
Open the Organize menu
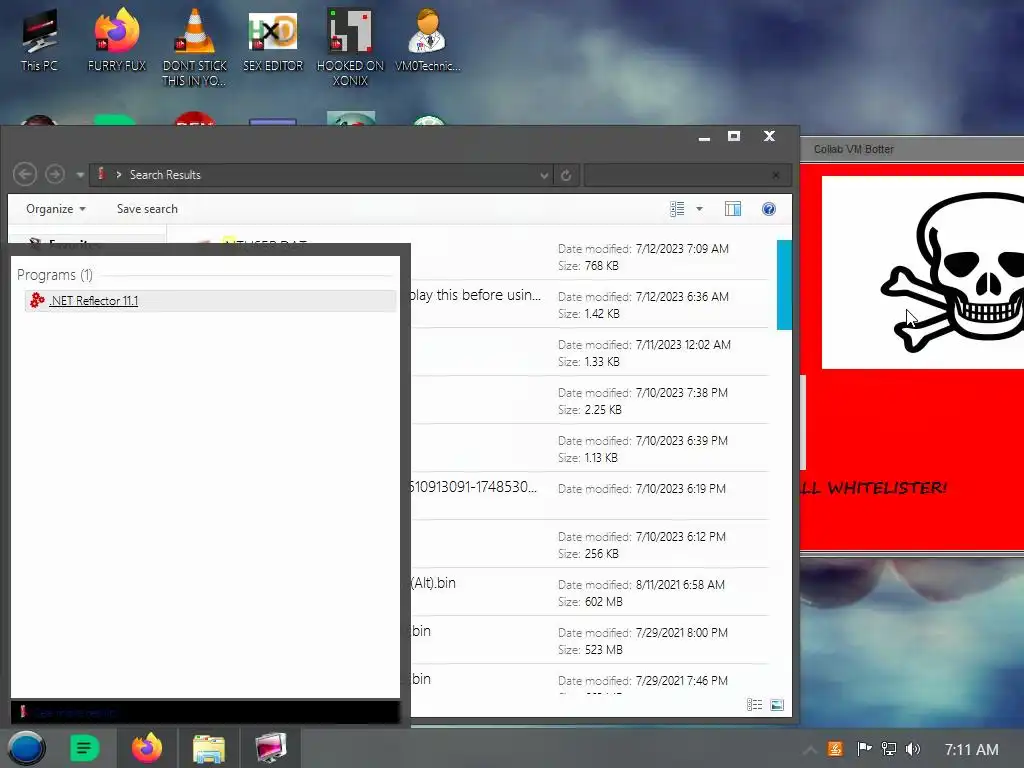(x=56, y=209)
